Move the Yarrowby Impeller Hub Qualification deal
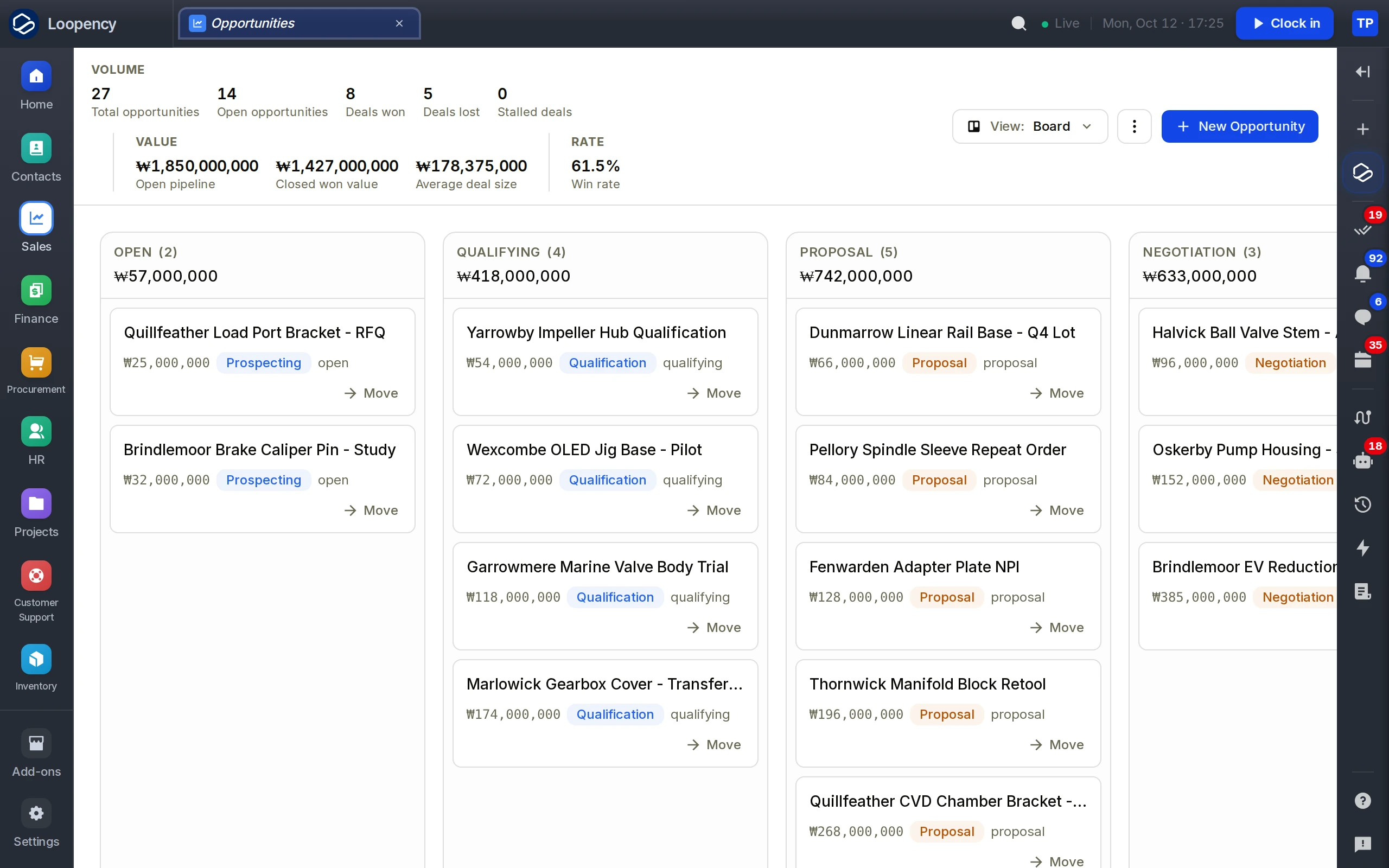 [x=714, y=393]
